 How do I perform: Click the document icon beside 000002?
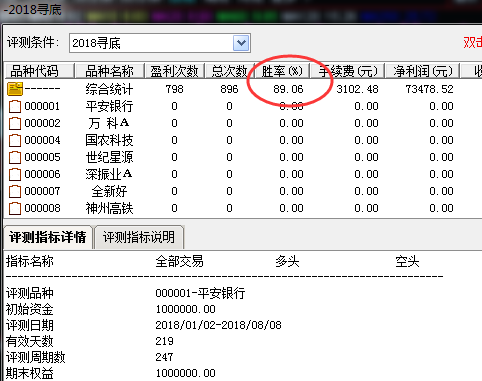click(x=15, y=124)
